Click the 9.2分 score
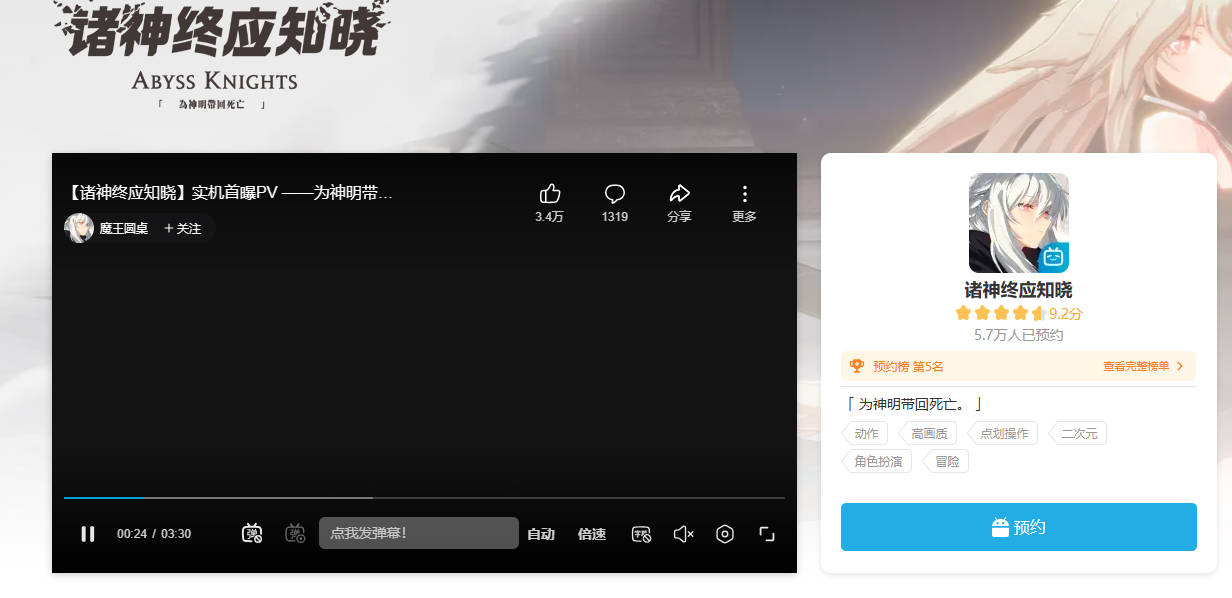Screen dimensions: 1232x598 point(1066,313)
